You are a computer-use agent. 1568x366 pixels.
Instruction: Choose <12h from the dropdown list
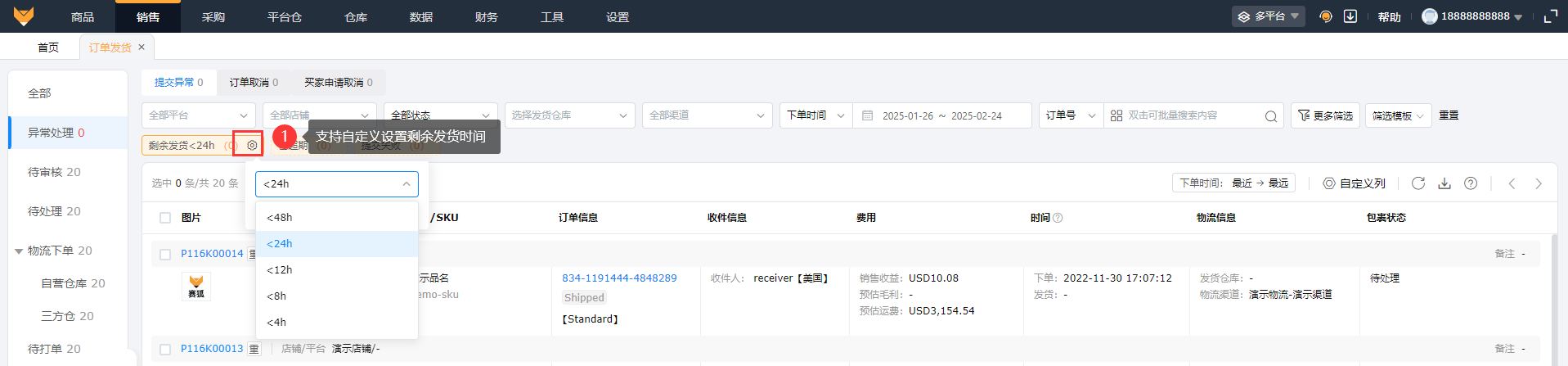337,270
